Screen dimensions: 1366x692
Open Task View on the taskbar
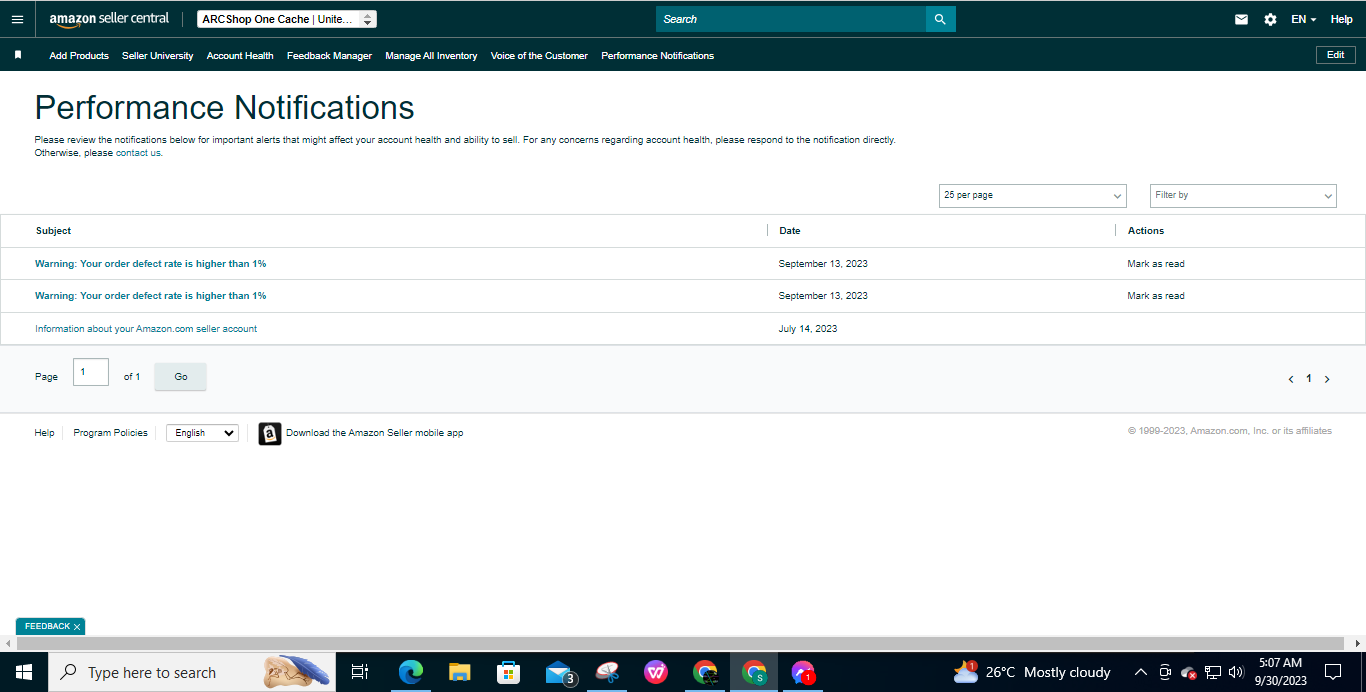pos(360,672)
